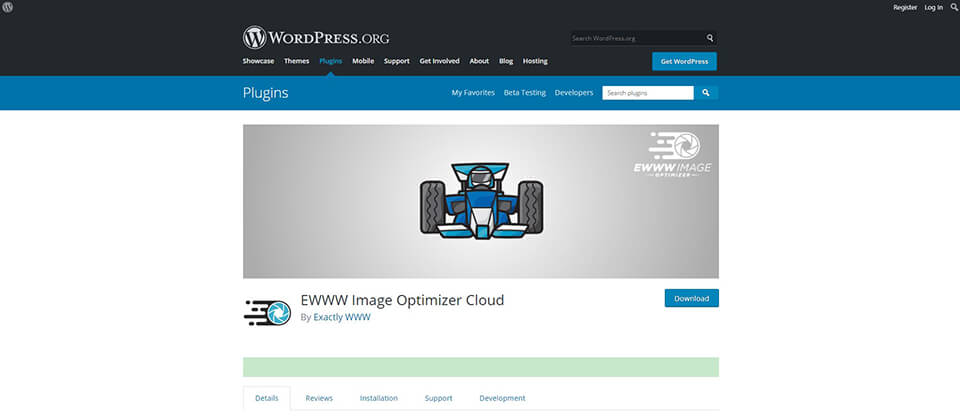
Task: Switch to the Development tab
Action: point(502,398)
